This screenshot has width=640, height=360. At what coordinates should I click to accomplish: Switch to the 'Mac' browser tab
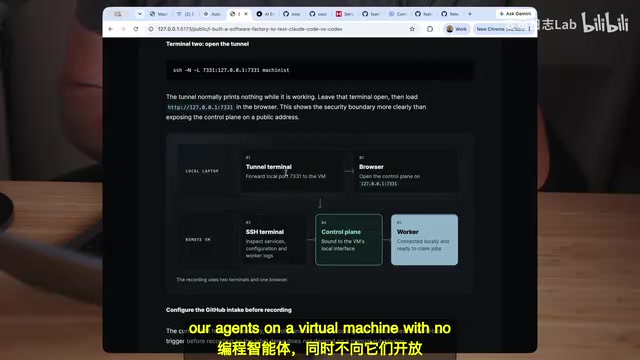point(159,14)
